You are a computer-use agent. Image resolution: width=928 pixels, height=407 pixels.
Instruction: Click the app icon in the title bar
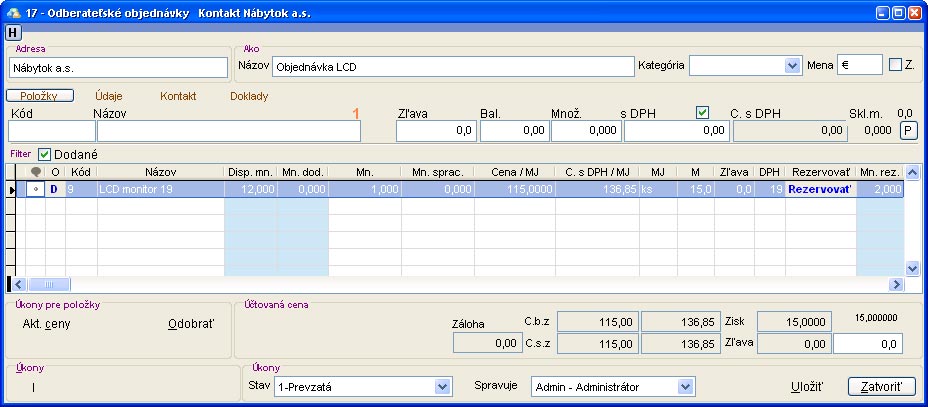click(x=13, y=11)
